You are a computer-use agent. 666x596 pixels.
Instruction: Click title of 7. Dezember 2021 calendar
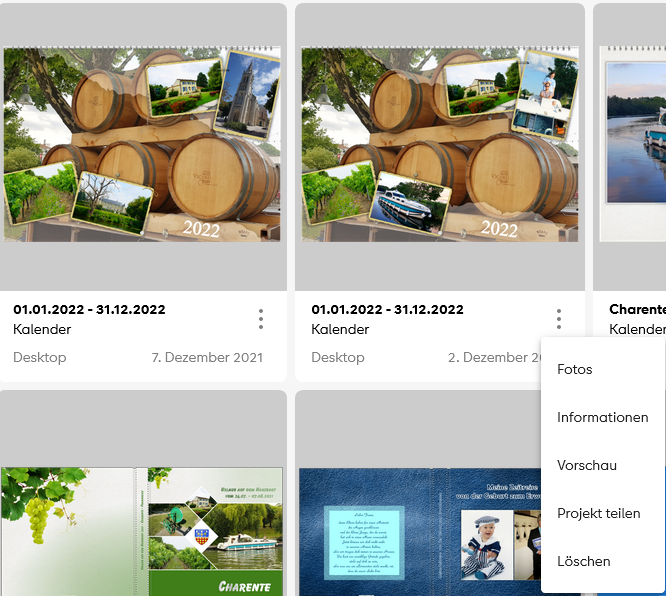coord(89,309)
